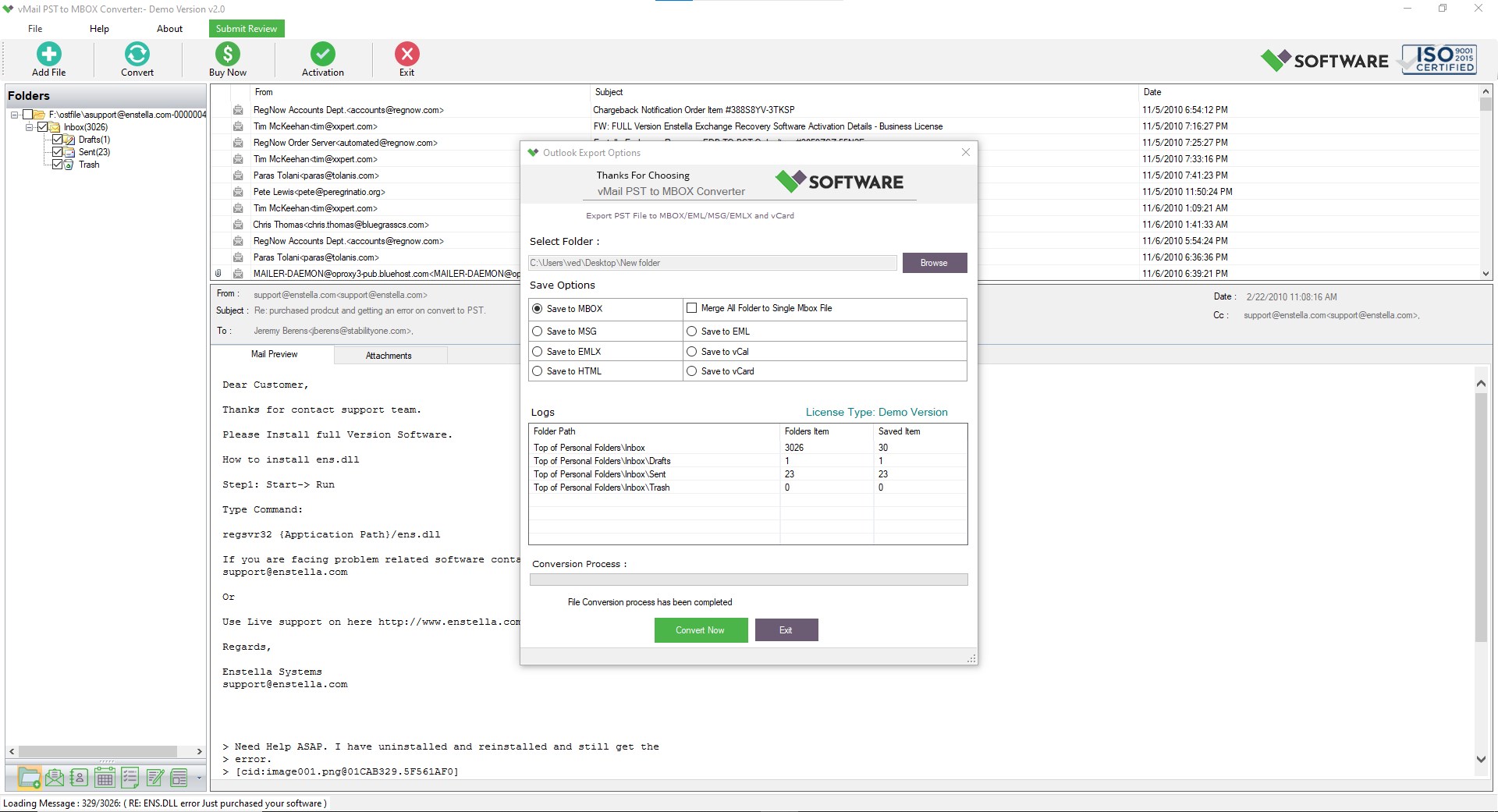Click the mail preview scroll-up arrow
Viewport: 1498px width, 812px height.
point(1481,383)
